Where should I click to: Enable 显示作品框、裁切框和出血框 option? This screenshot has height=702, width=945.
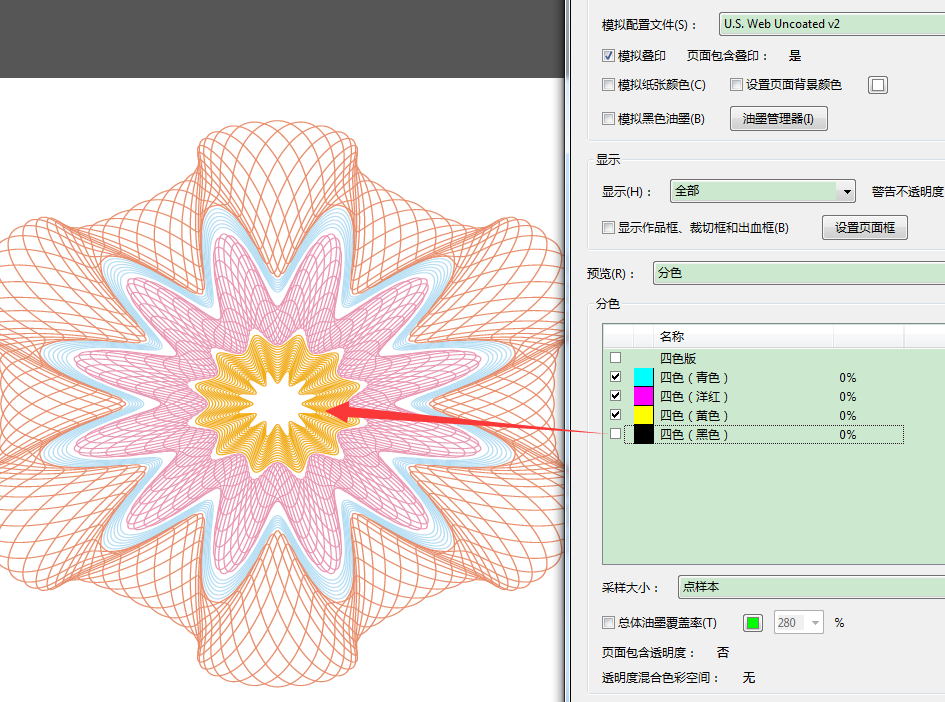(608, 227)
